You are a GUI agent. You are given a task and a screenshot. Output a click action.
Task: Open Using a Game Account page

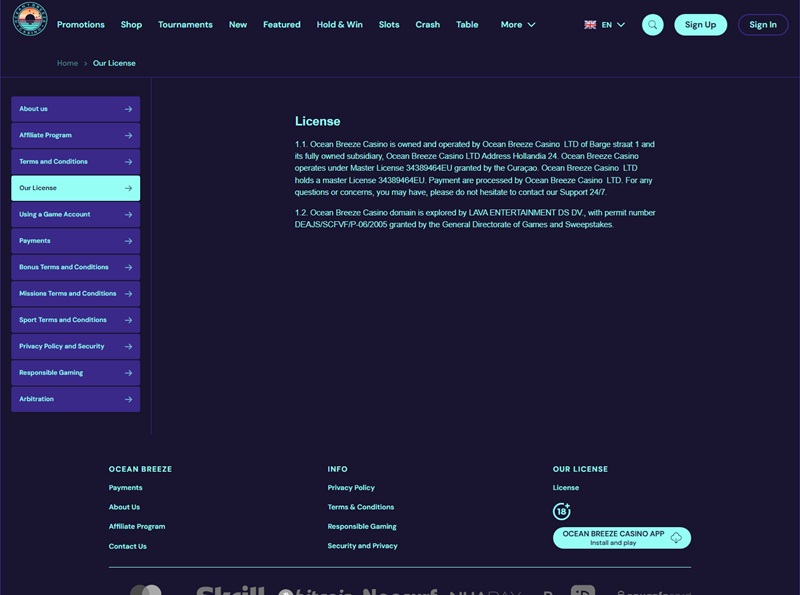point(76,215)
